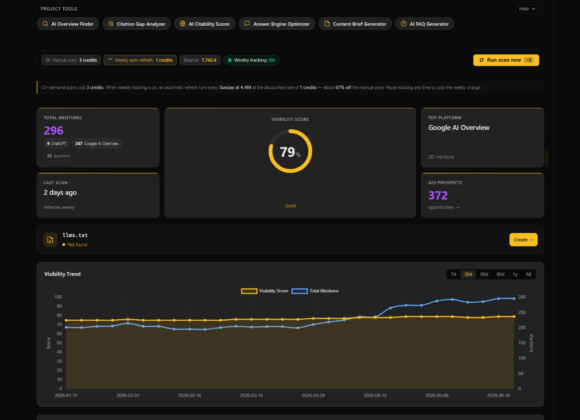
Task: Toggle Weekly tracking On pill
Action: [x=252, y=60]
